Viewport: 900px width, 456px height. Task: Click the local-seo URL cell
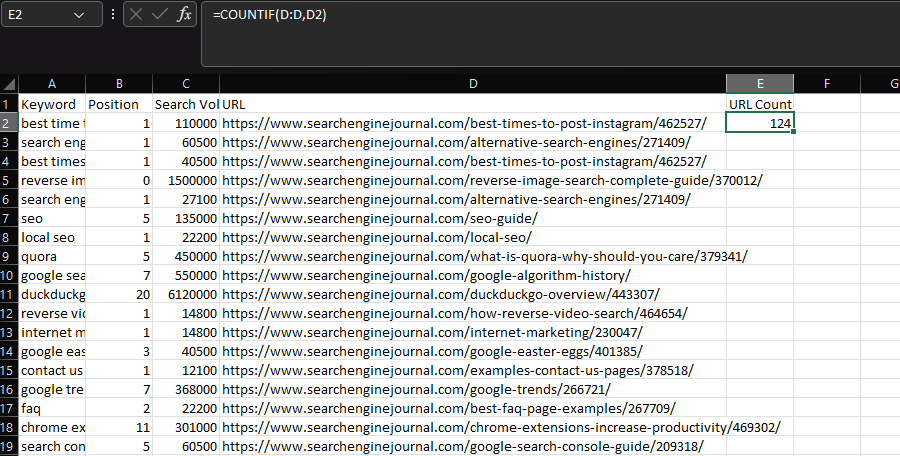tap(473, 237)
